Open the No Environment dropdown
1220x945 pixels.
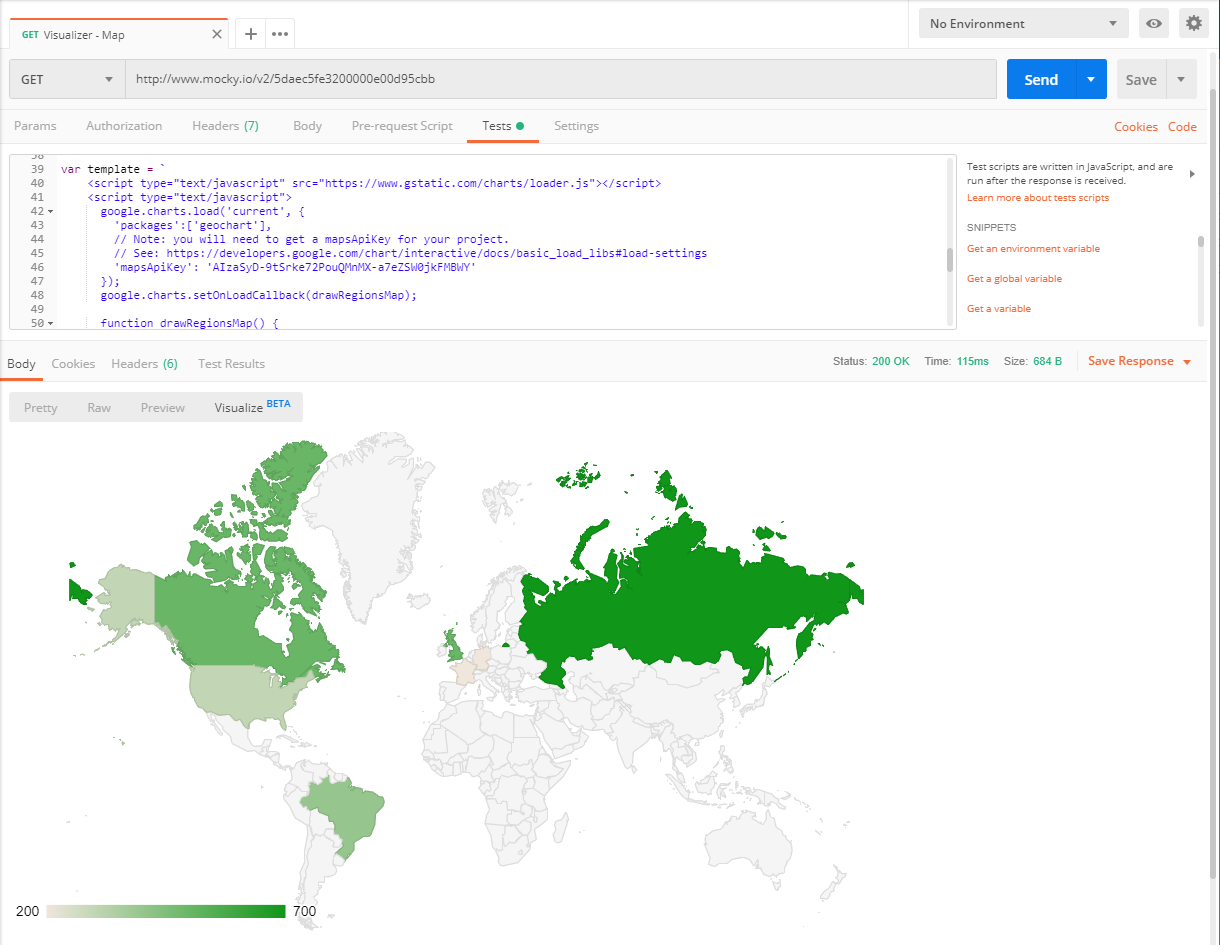click(1024, 23)
